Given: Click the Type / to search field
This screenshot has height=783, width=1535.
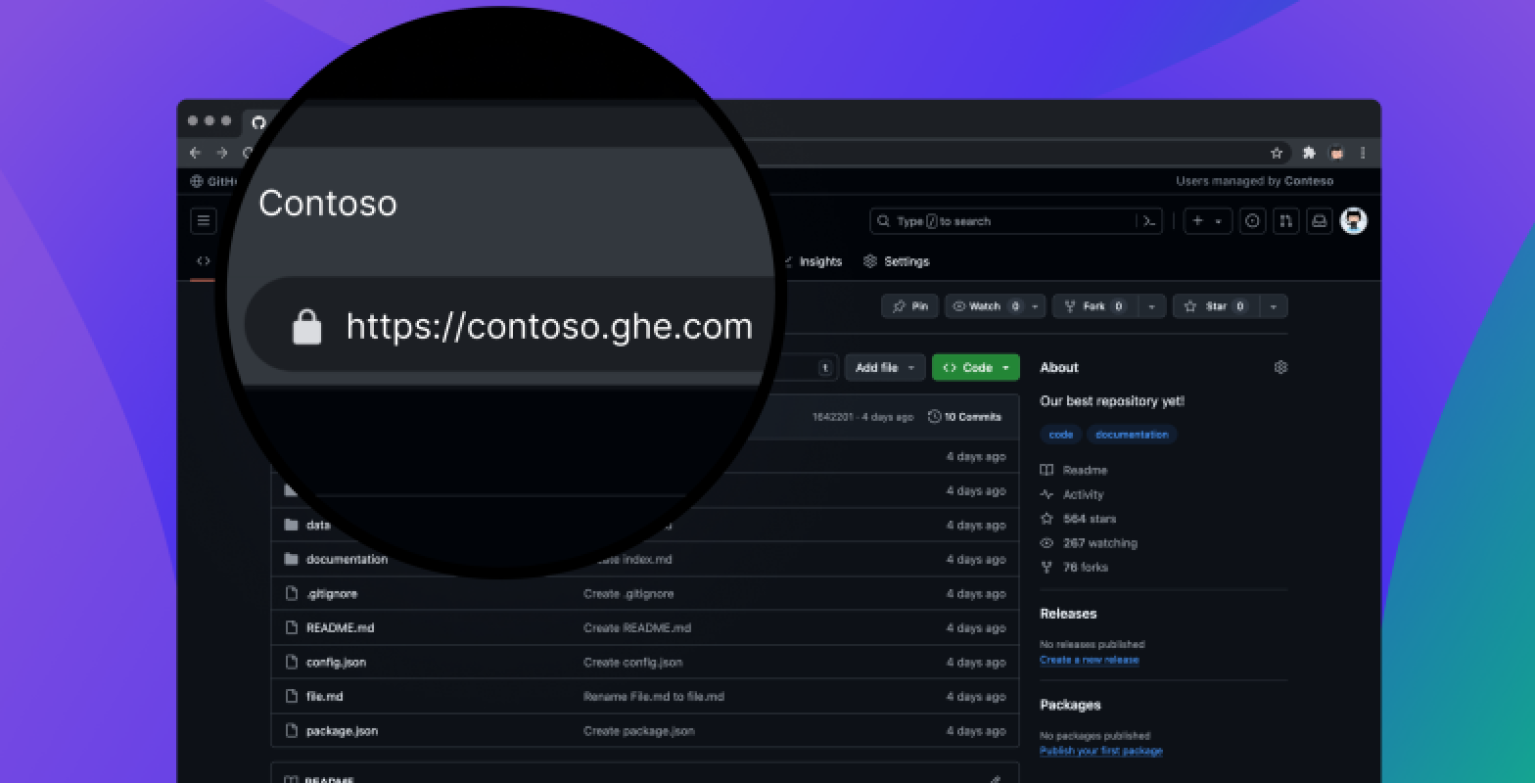Looking at the screenshot, I should coord(1015,221).
